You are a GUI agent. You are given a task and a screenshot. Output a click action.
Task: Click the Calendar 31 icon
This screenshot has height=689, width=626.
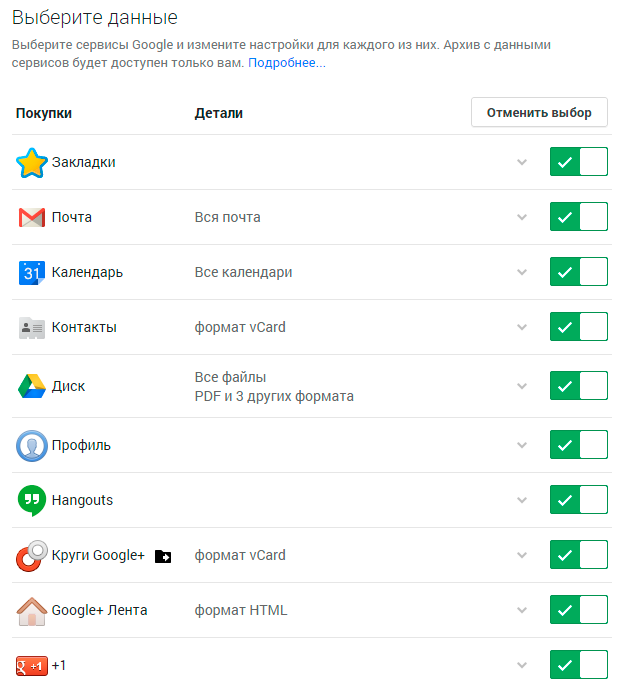point(32,272)
